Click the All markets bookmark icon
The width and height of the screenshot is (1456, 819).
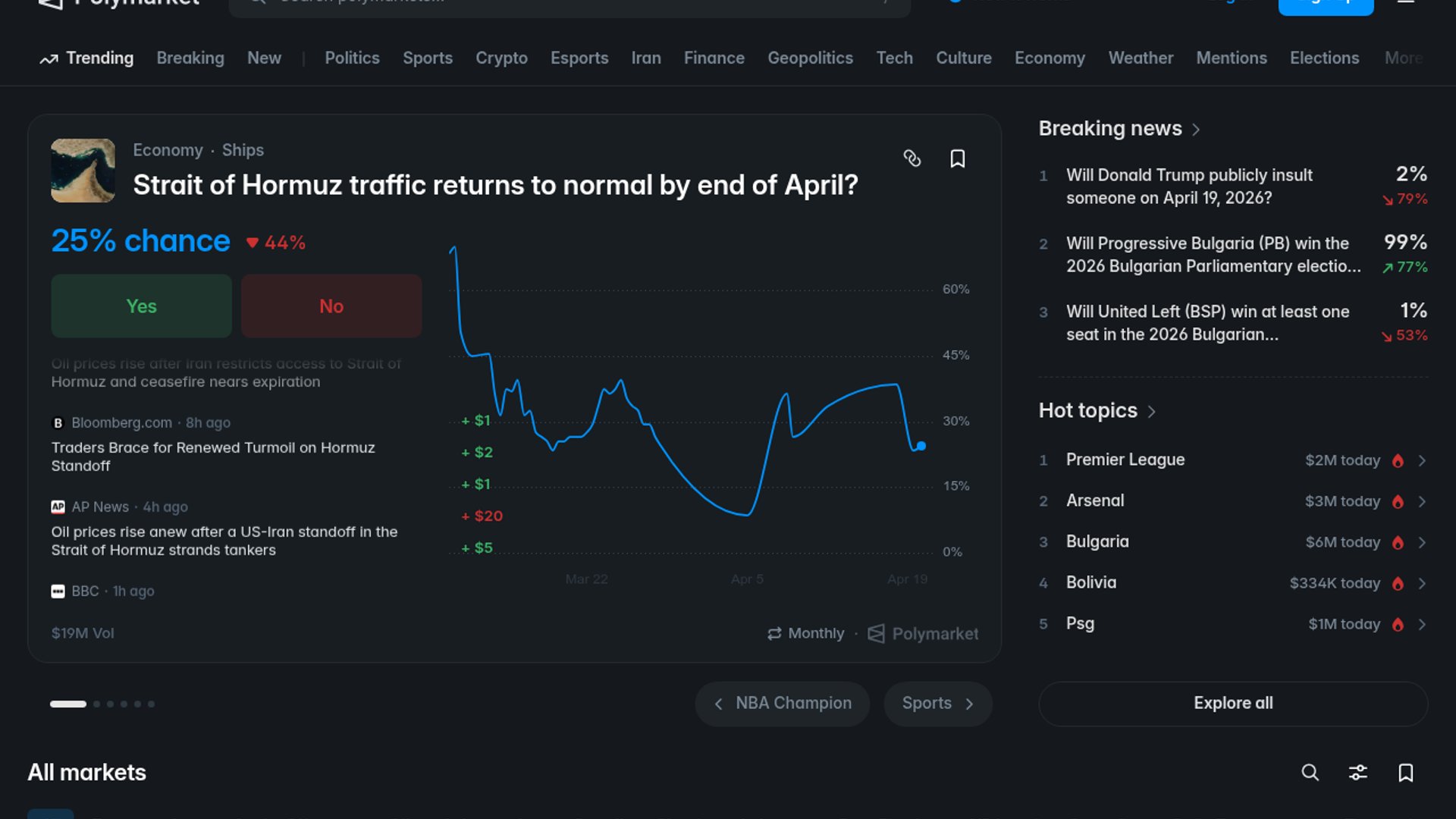(1405, 772)
